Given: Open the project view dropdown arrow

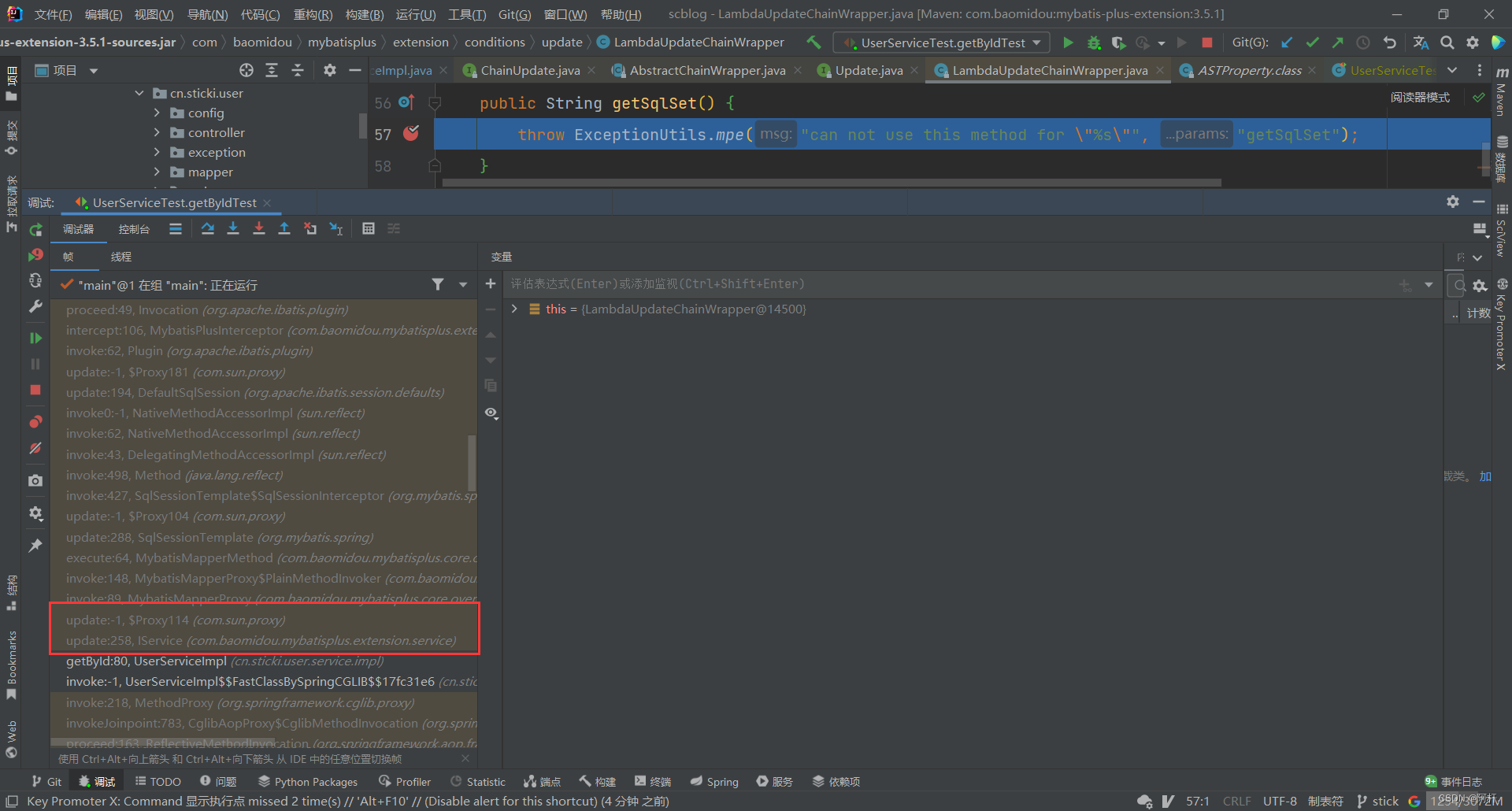Looking at the screenshot, I should point(94,71).
